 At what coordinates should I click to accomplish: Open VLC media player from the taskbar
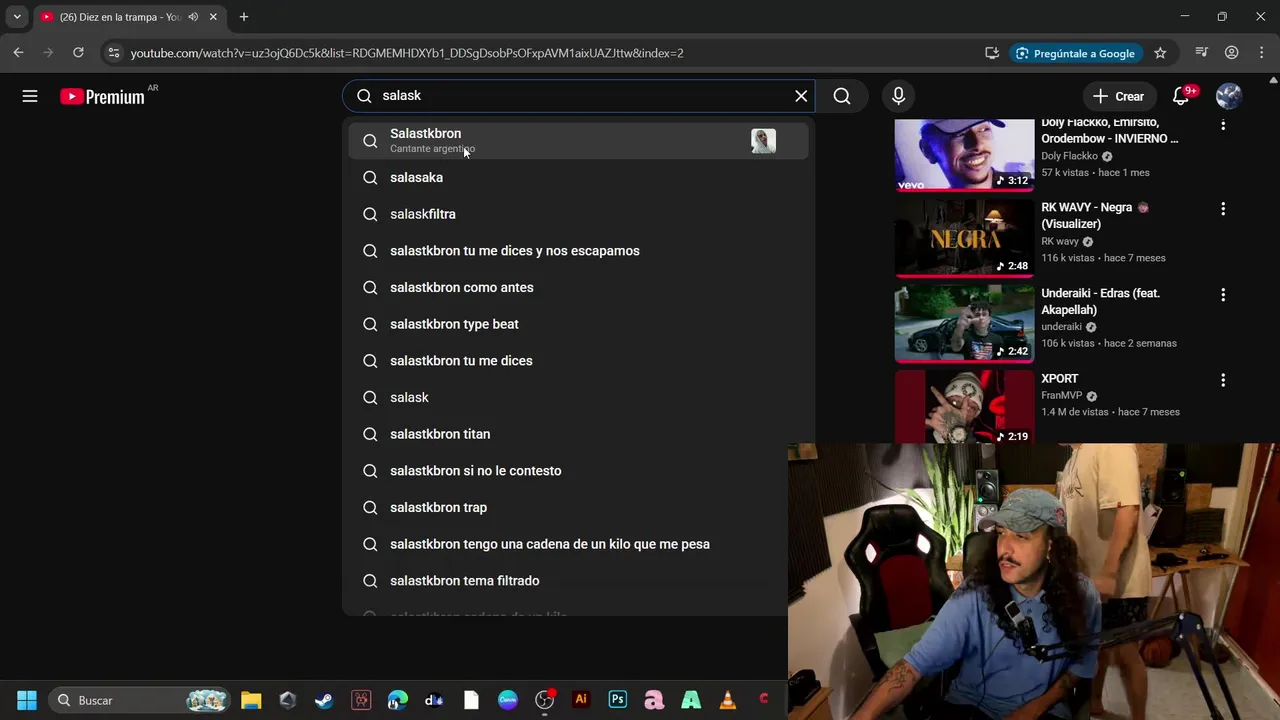click(x=728, y=700)
